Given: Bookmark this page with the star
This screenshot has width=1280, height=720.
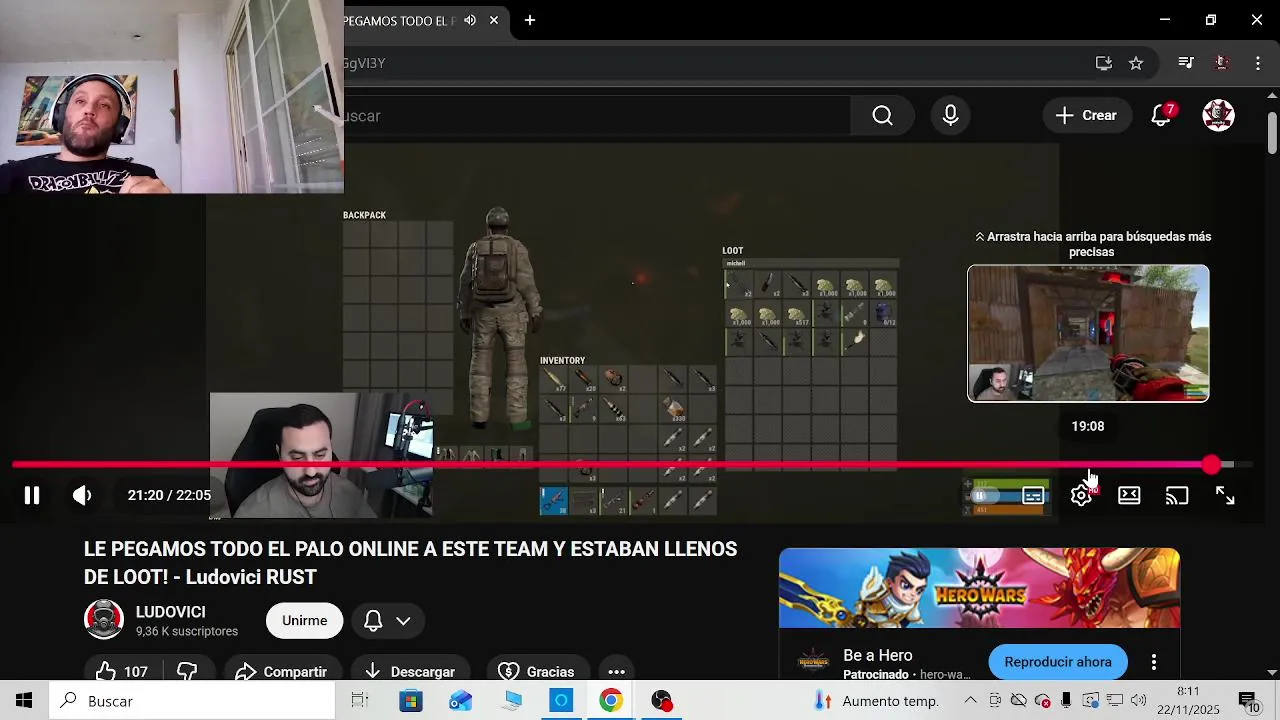Looking at the screenshot, I should click(1136, 63).
